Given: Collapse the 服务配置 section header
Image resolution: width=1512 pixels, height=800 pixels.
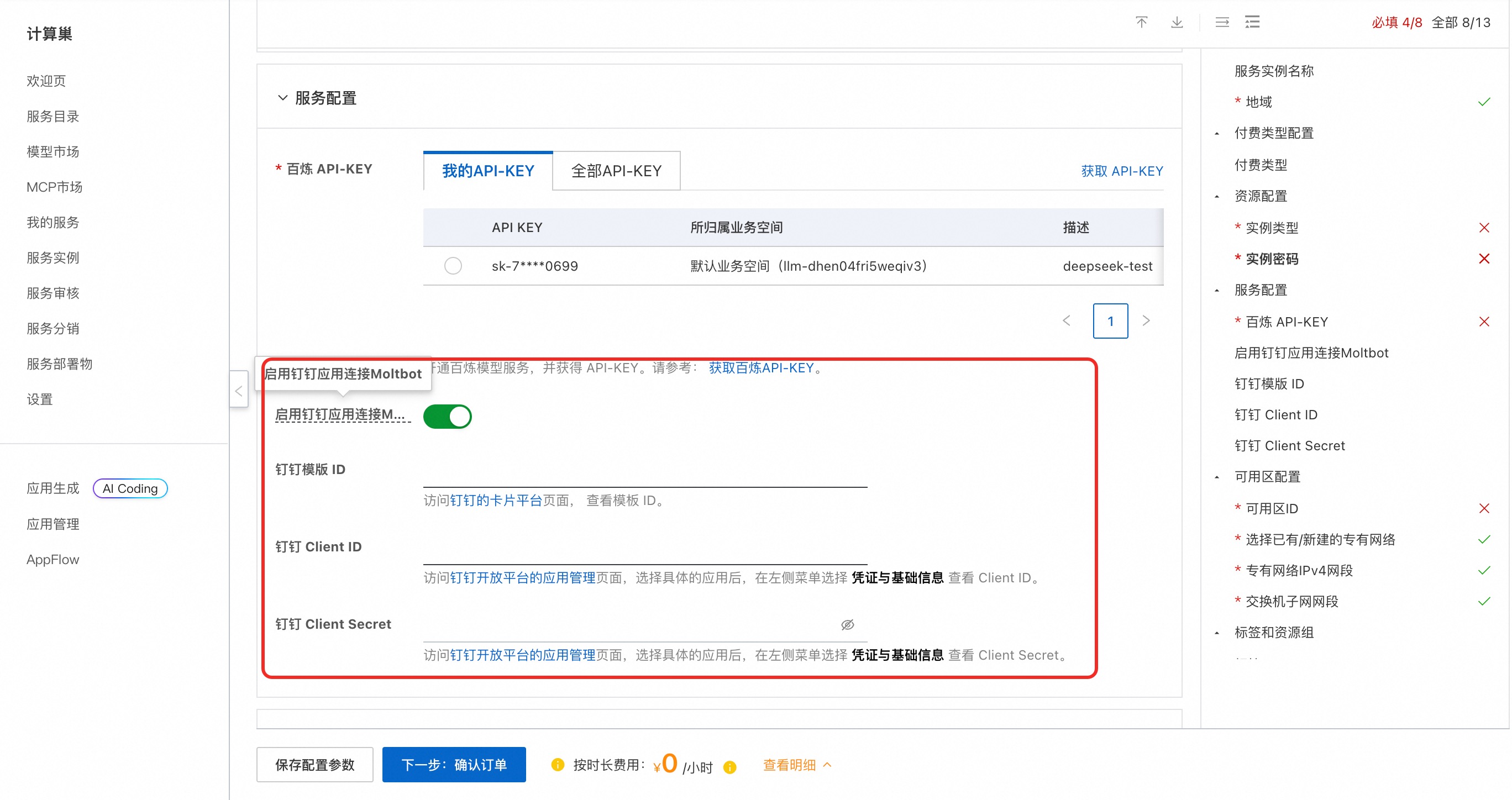Looking at the screenshot, I should (x=283, y=98).
